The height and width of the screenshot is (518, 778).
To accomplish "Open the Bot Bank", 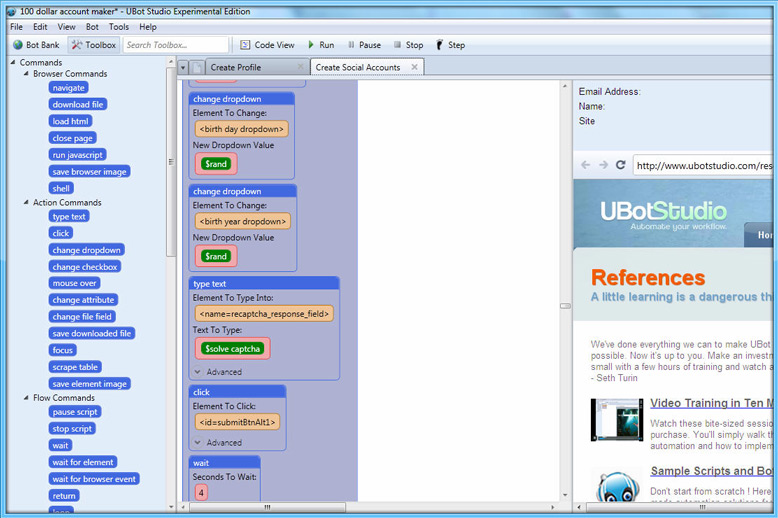I will [36, 45].
